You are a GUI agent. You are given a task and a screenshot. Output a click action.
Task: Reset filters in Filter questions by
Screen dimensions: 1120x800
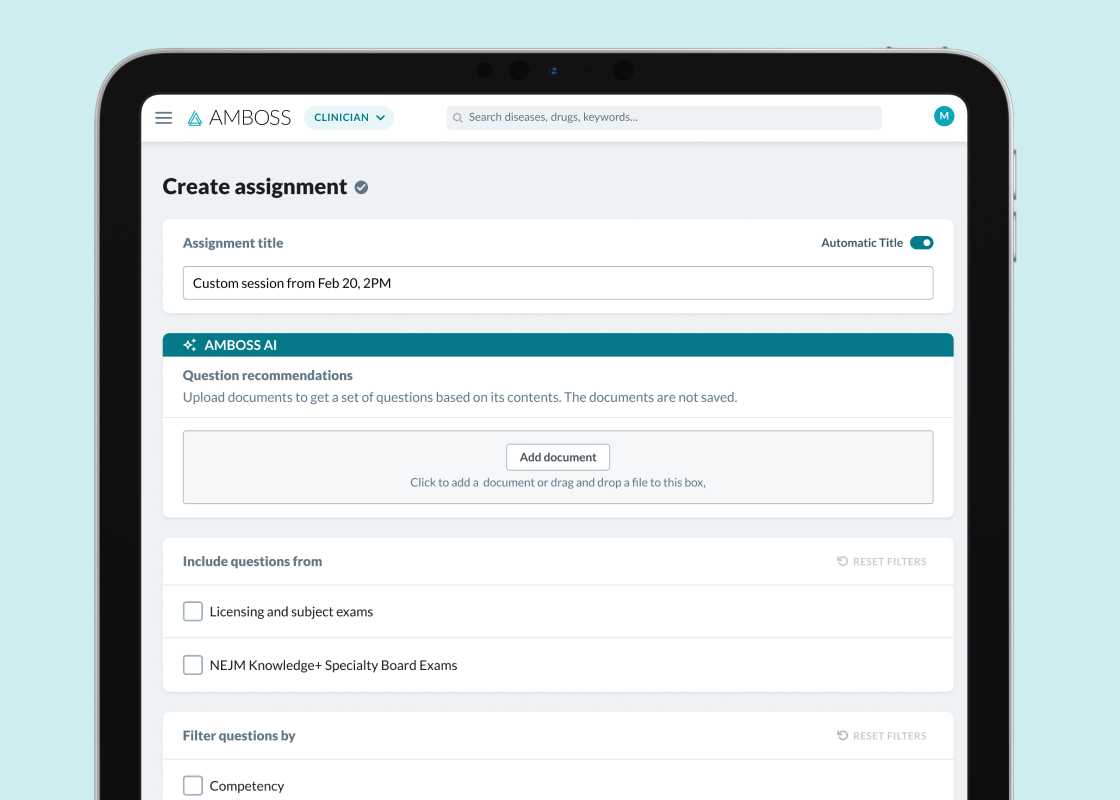(x=881, y=736)
